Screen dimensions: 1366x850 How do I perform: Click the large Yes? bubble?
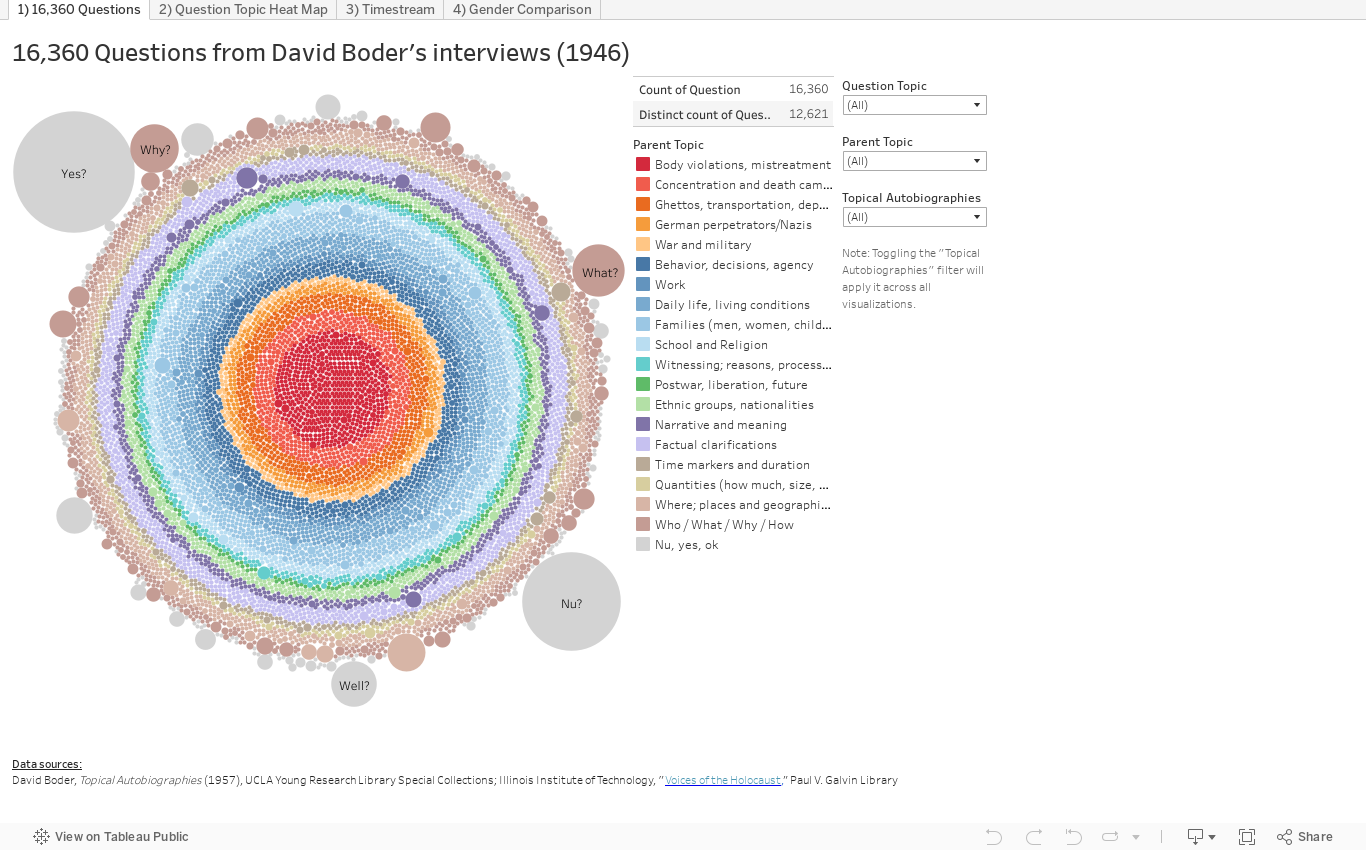tap(74, 172)
